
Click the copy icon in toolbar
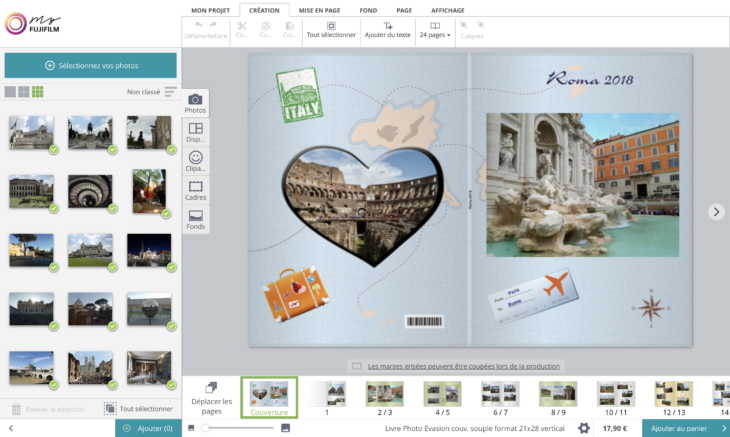[x=266, y=26]
